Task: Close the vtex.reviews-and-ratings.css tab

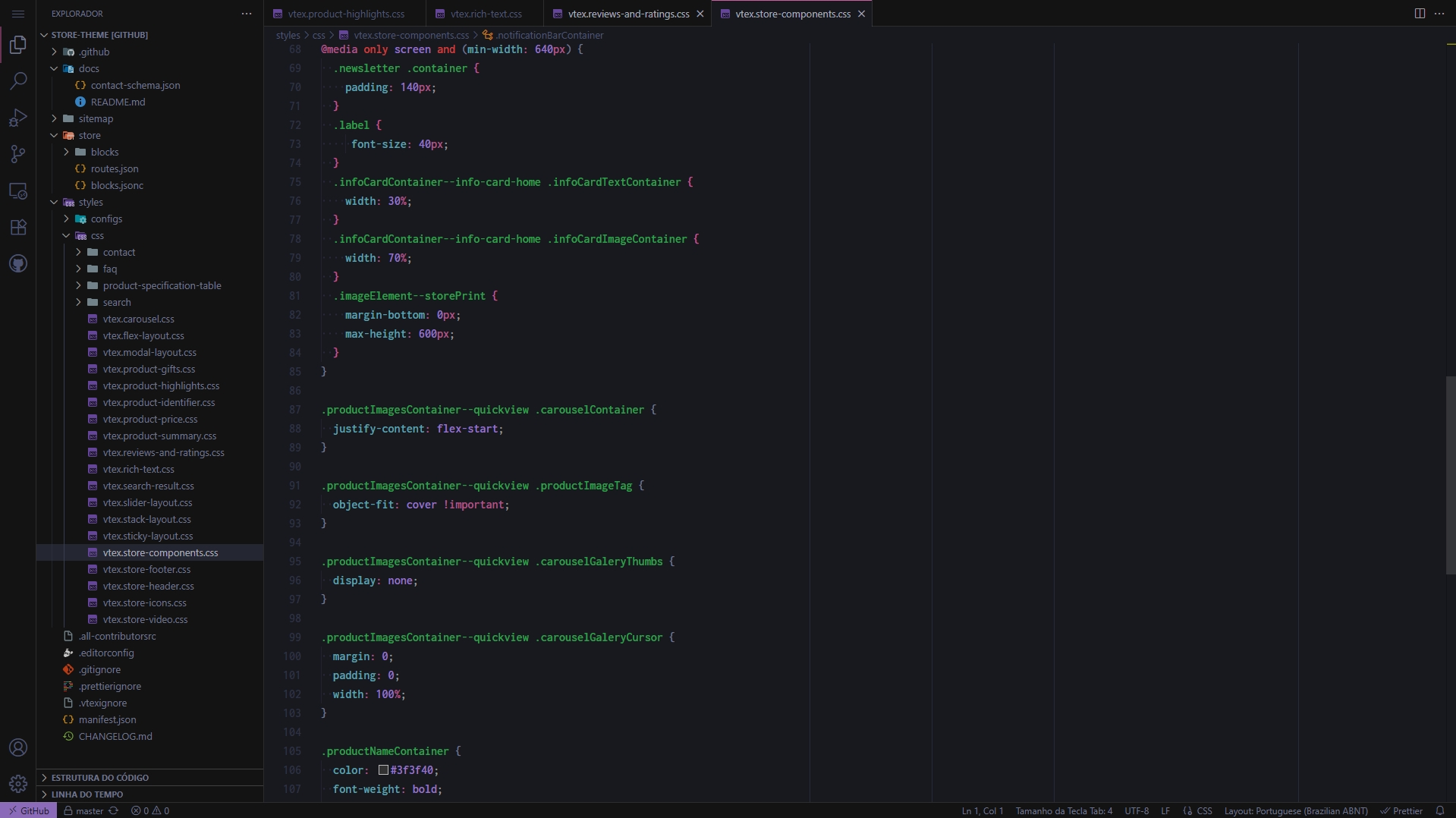Action: pyautogui.click(x=700, y=14)
